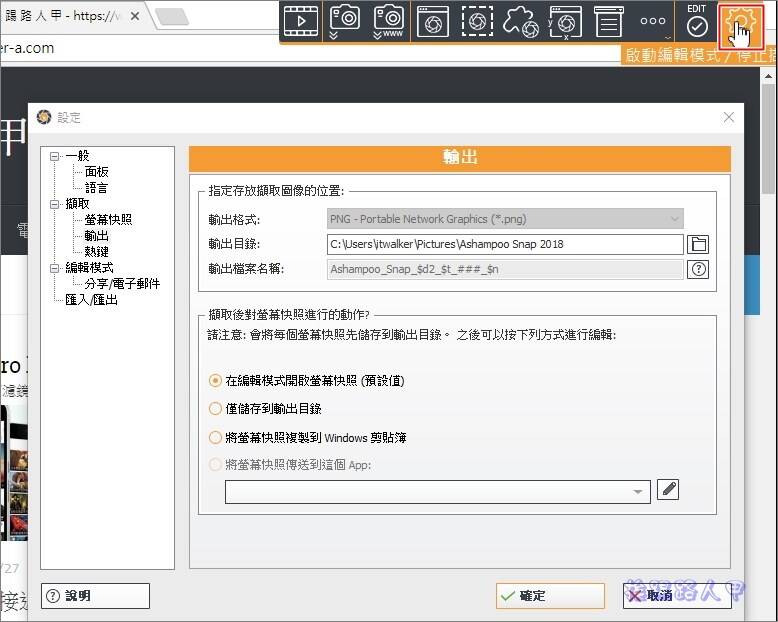The image size is (778, 622).
Task: Cancel dialog with 取消 button
Action: click(677, 596)
